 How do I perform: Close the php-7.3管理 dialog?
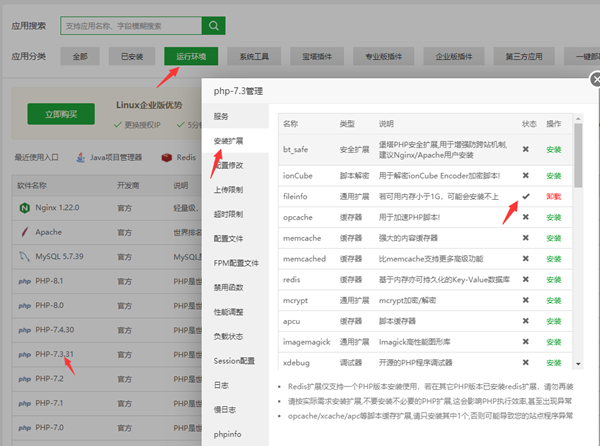[x=595, y=80]
